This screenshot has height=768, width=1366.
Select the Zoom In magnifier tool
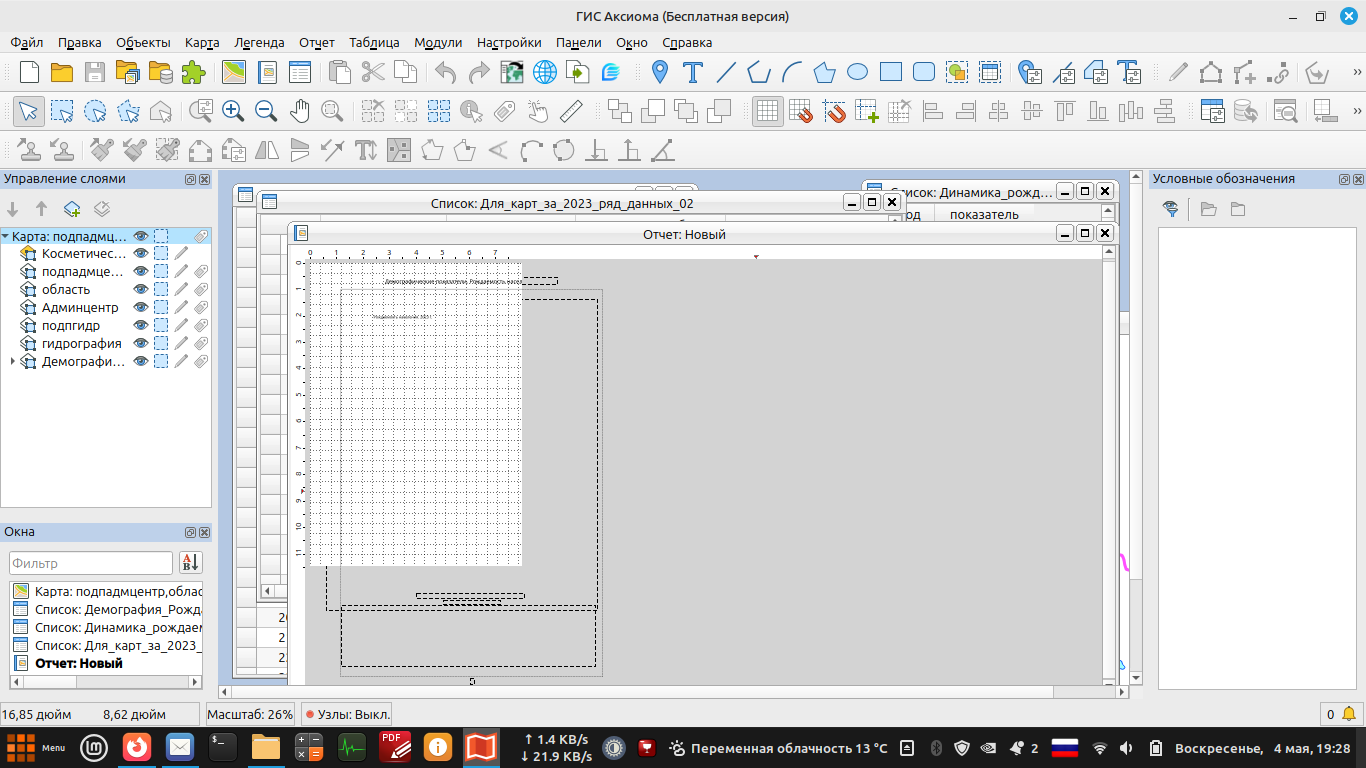tap(233, 111)
